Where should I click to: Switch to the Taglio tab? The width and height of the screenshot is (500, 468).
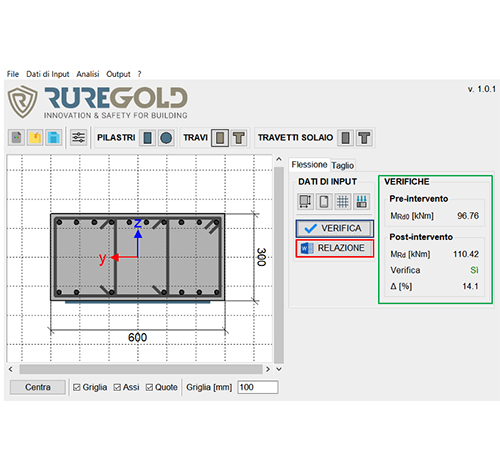343,165
